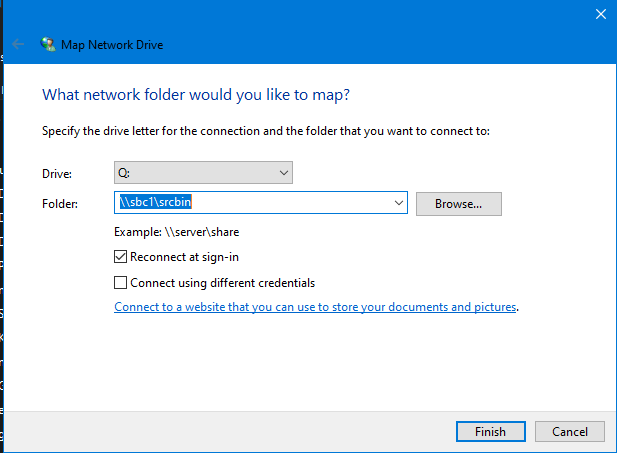The image size is (617, 453).
Task: Click the 'Specify the drive letter' instruction text
Action: point(266,131)
